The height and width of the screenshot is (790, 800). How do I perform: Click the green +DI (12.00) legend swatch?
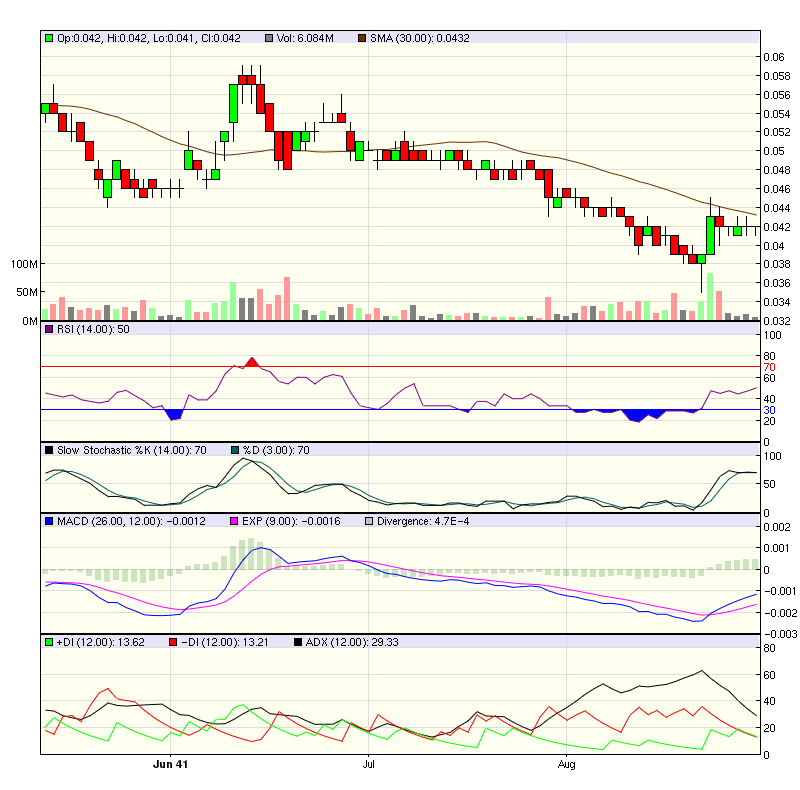point(49,642)
